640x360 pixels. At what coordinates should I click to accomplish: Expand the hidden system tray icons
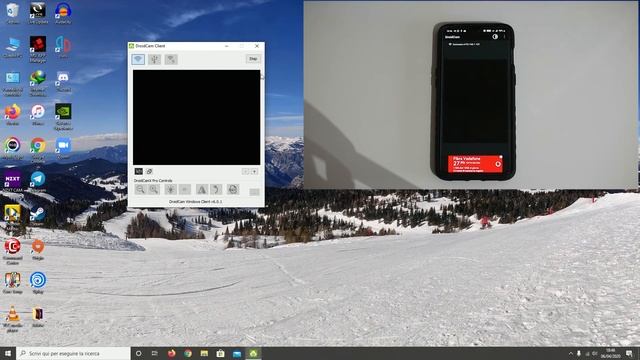pyautogui.click(x=571, y=353)
